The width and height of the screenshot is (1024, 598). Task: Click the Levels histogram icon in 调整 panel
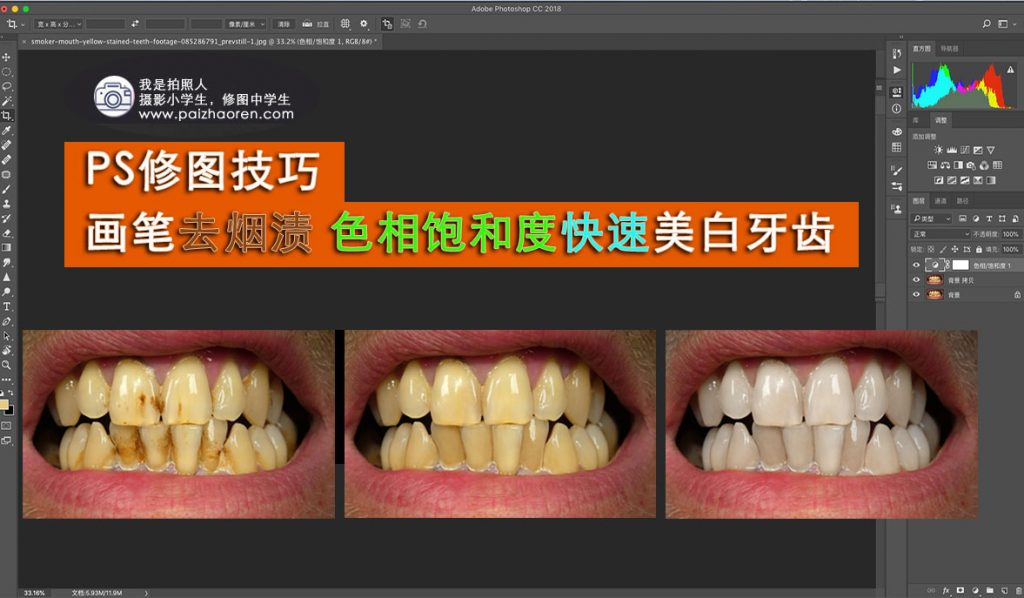pyautogui.click(x=952, y=149)
